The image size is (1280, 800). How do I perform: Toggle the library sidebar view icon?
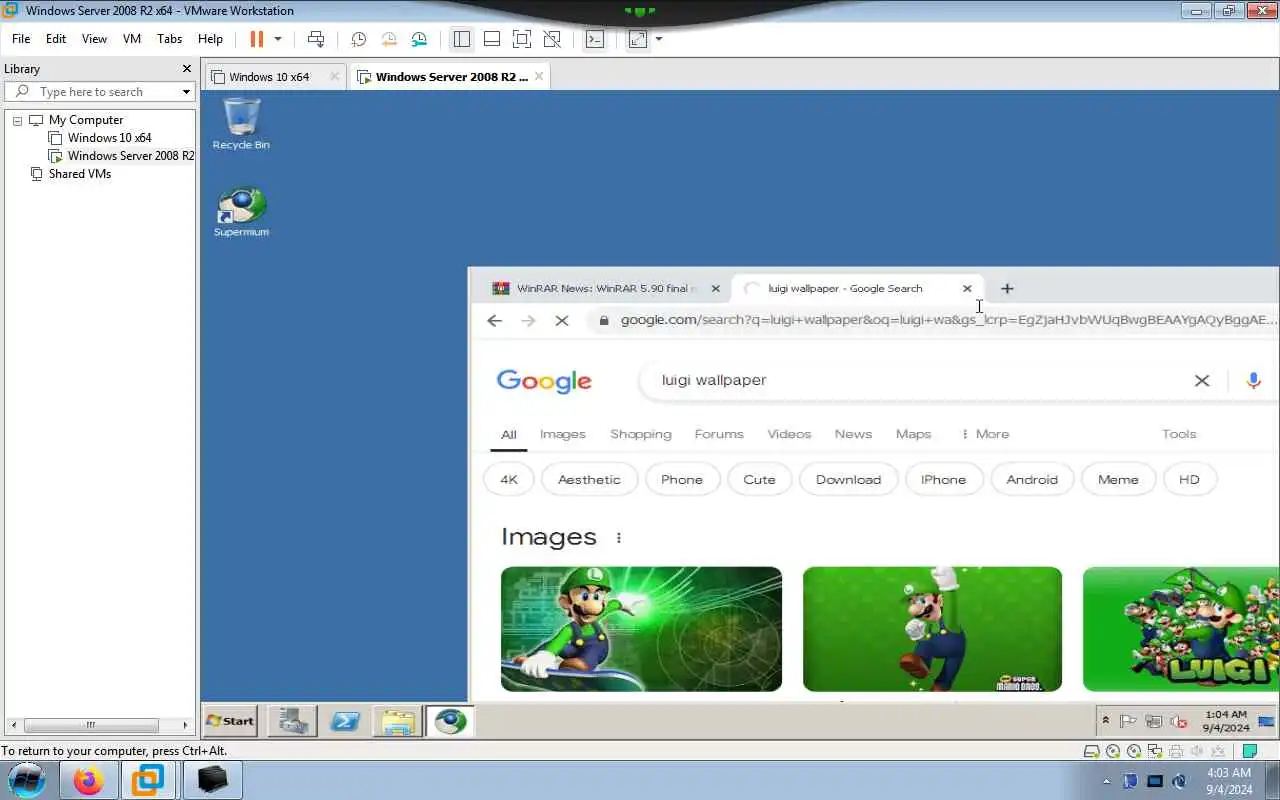[461, 39]
